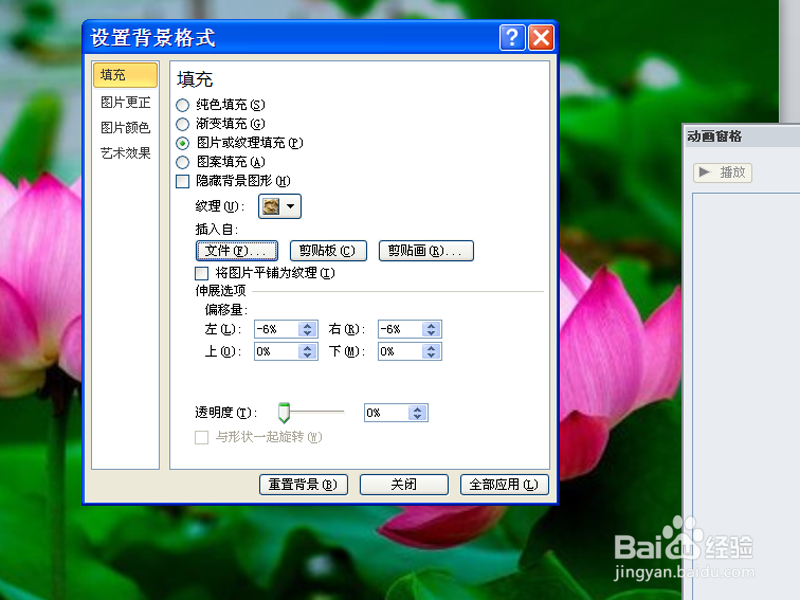Select 图案填充 radio button
This screenshot has height=600, width=800.
click(182, 162)
